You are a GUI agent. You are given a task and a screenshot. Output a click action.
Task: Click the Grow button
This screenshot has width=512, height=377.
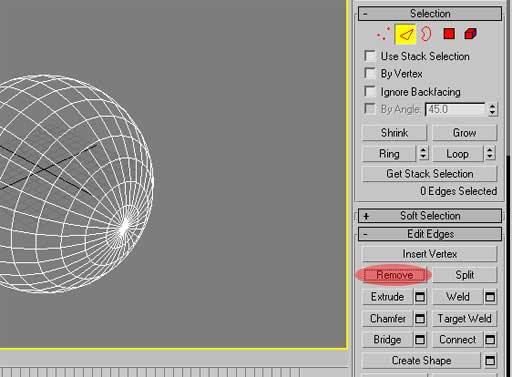464,133
